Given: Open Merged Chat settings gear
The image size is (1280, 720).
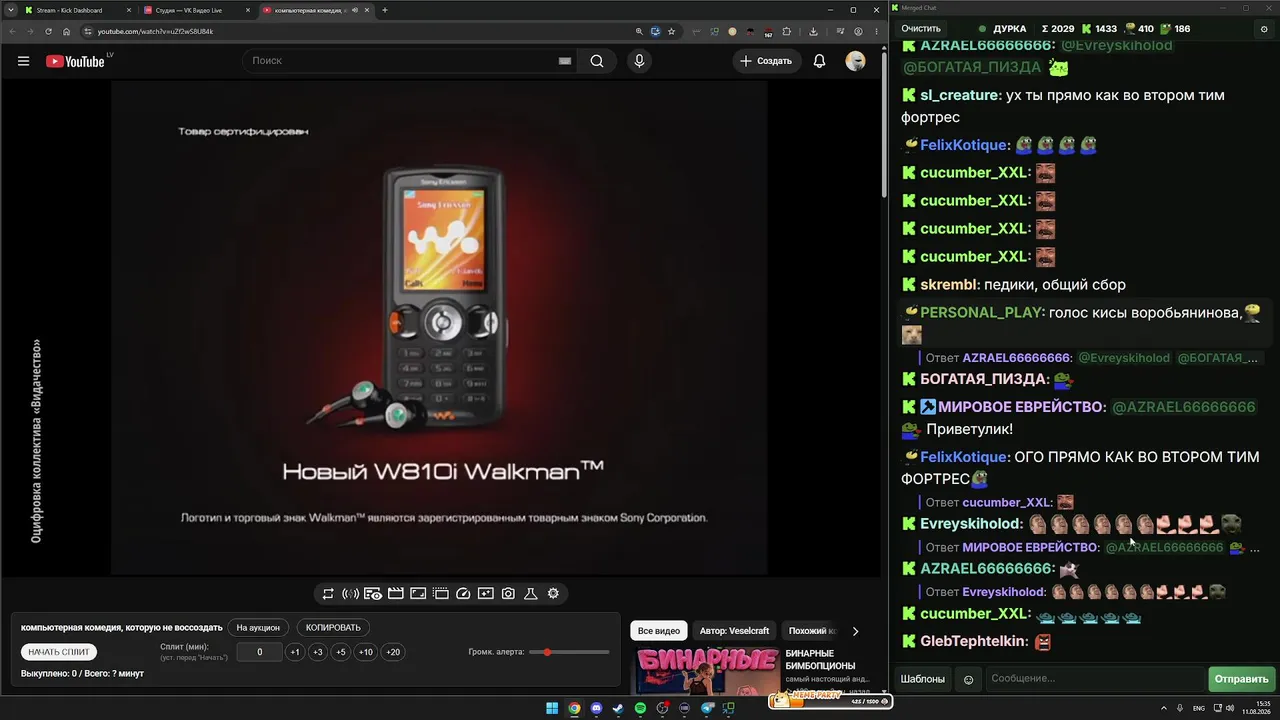Looking at the screenshot, I should (1264, 29).
